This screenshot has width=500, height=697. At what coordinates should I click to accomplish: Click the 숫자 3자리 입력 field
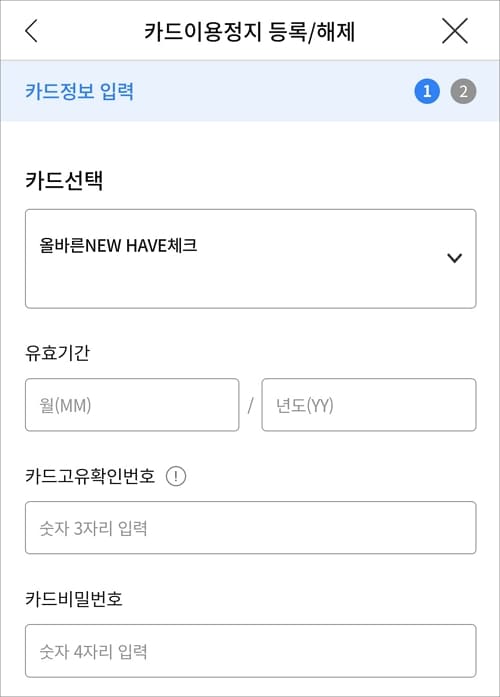point(251,528)
